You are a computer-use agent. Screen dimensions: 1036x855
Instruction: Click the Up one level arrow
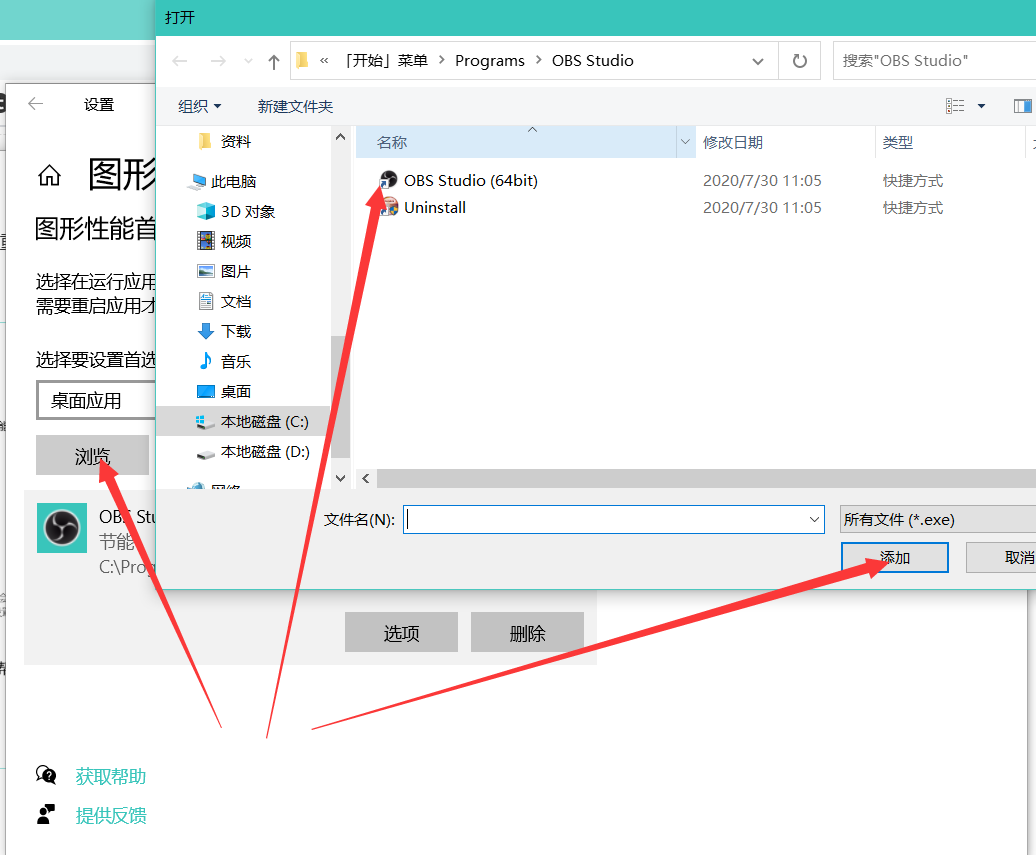coord(274,61)
